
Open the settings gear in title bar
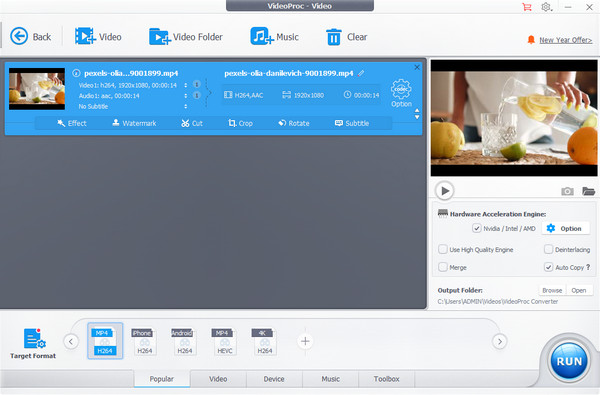[x=546, y=7]
